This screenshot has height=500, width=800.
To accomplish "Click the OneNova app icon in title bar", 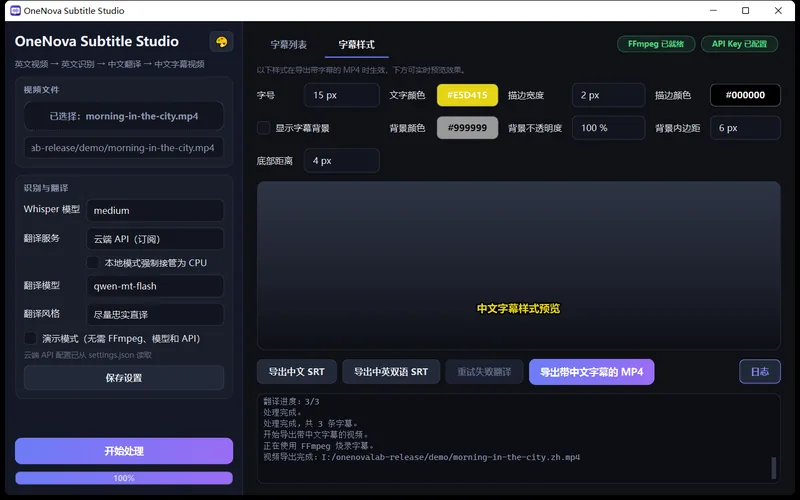I will tap(15, 11).
